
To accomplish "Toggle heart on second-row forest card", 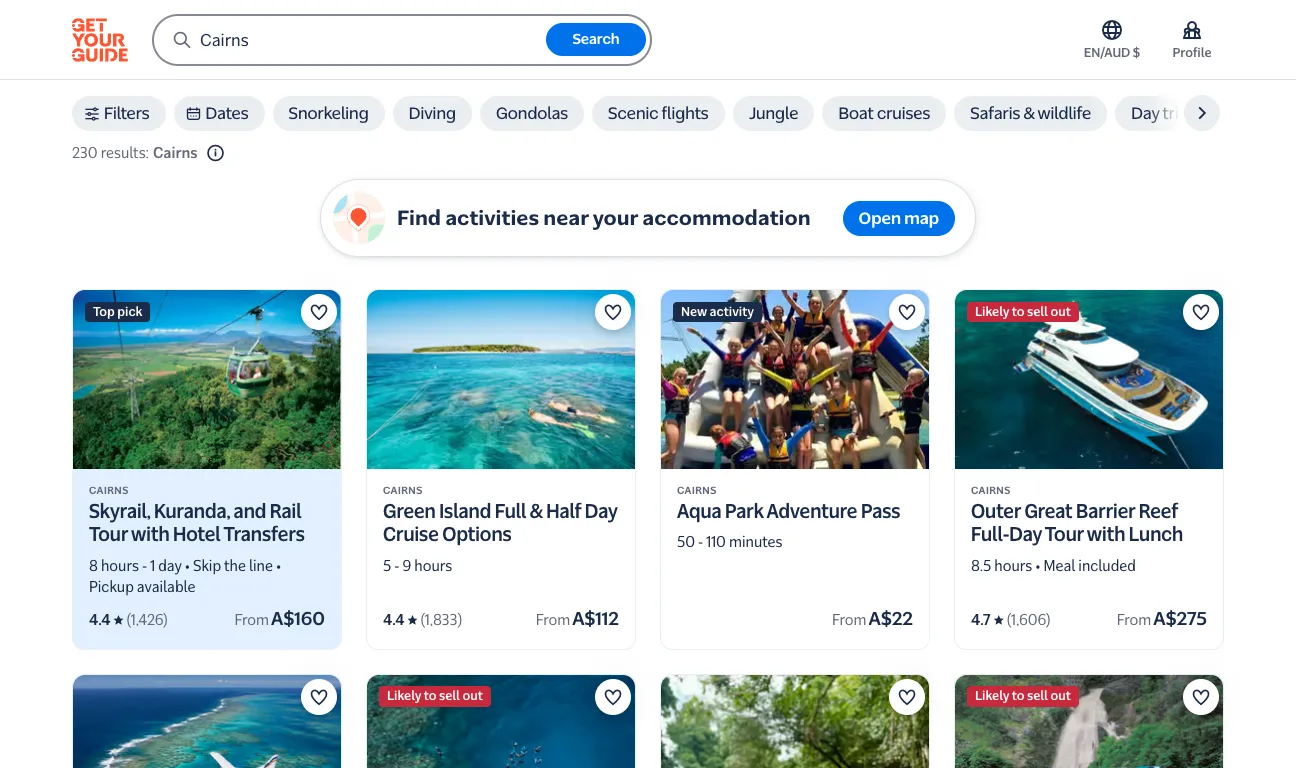I will pyautogui.click(x=907, y=697).
